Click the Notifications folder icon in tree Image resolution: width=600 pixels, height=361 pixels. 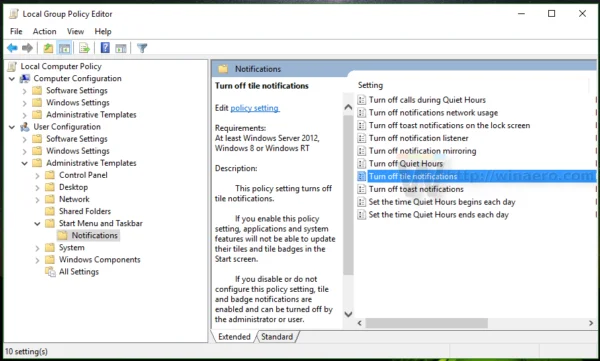(x=63, y=235)
